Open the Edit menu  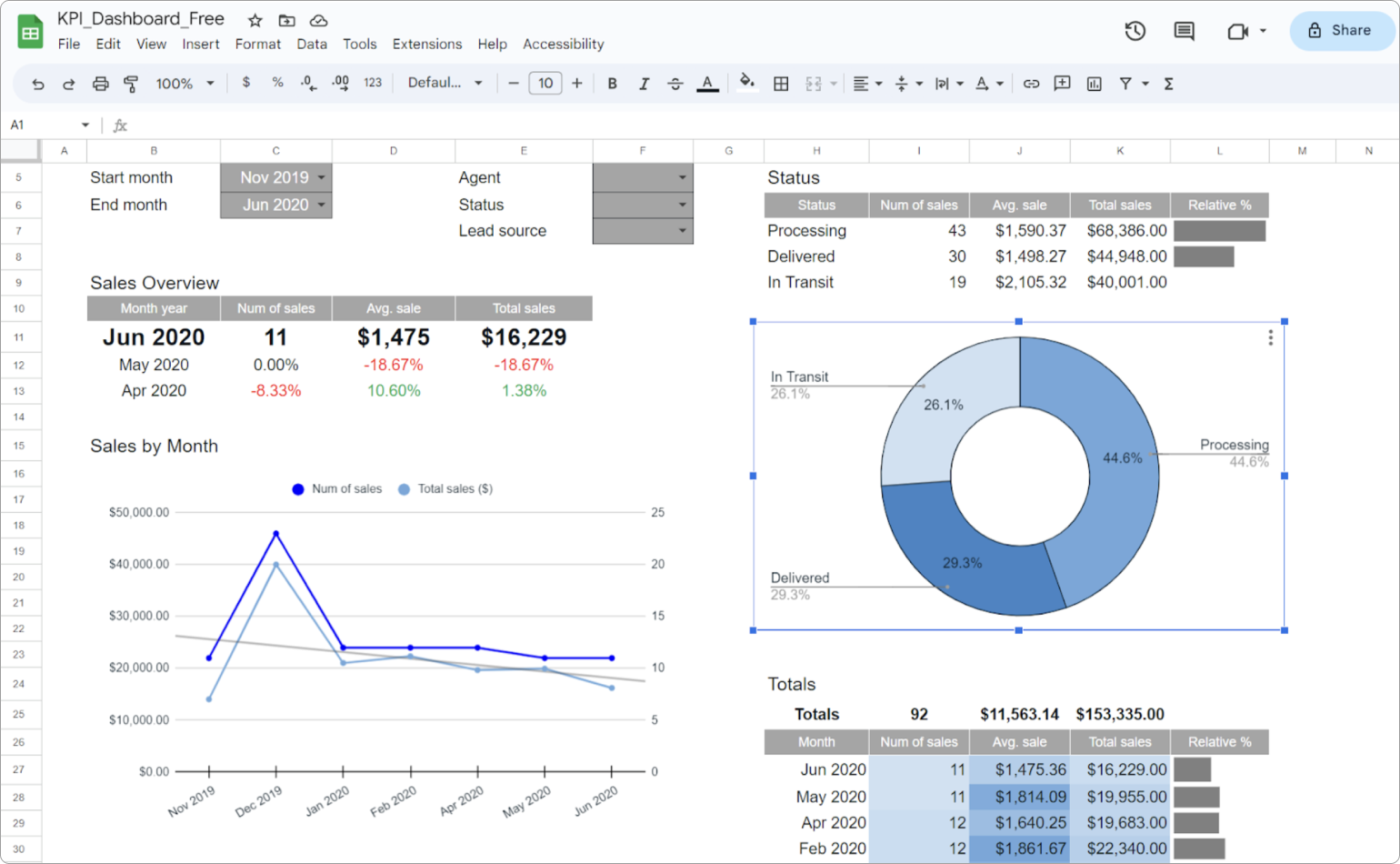coord(108,44)
